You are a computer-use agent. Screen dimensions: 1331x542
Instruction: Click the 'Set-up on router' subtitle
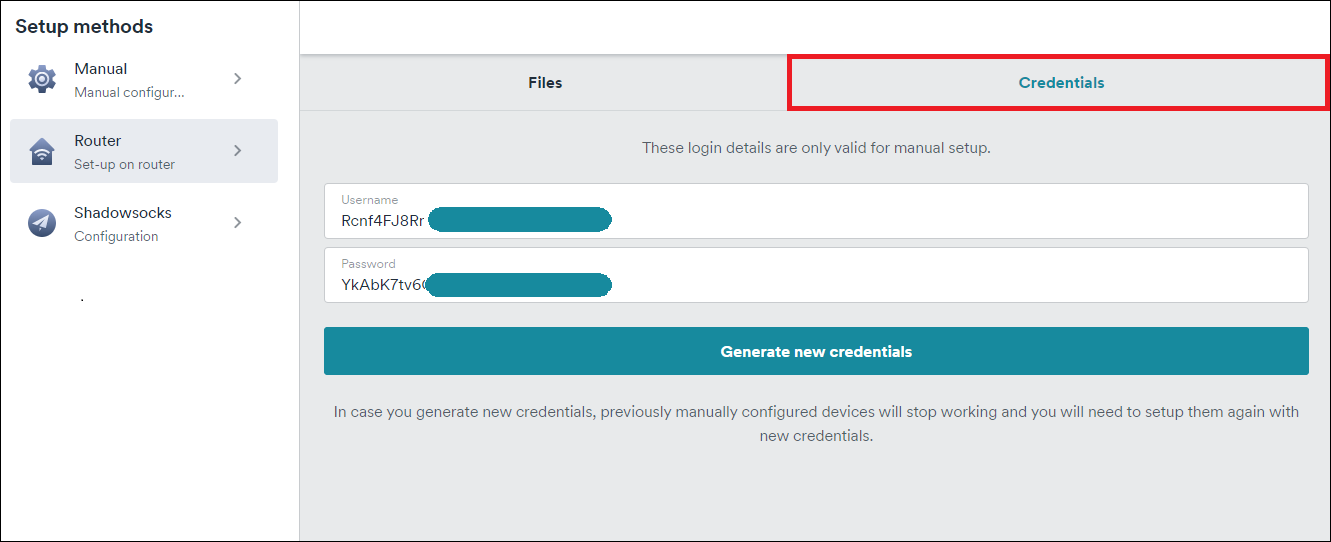point(124,164)
